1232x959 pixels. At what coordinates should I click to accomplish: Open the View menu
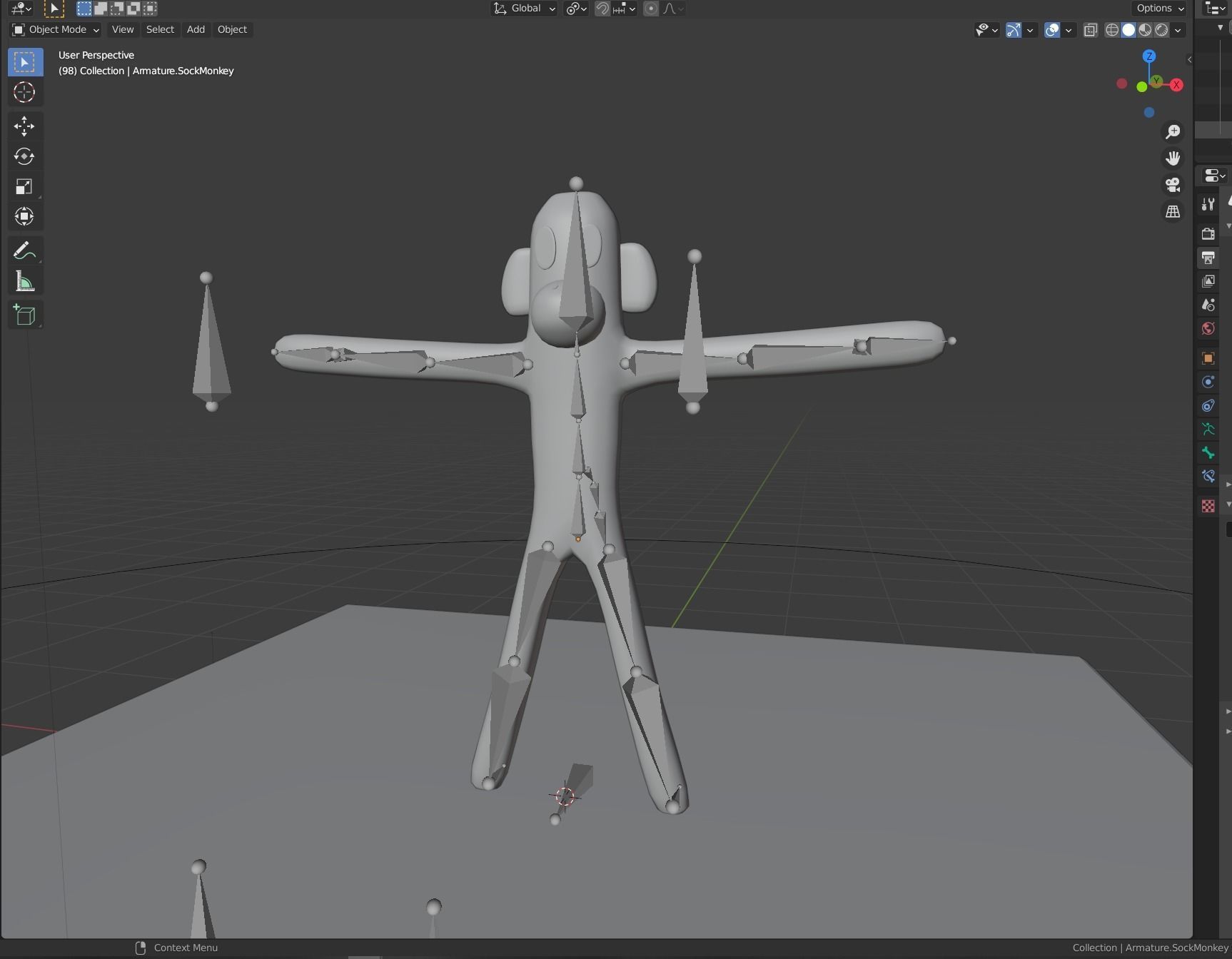(123, 30)
